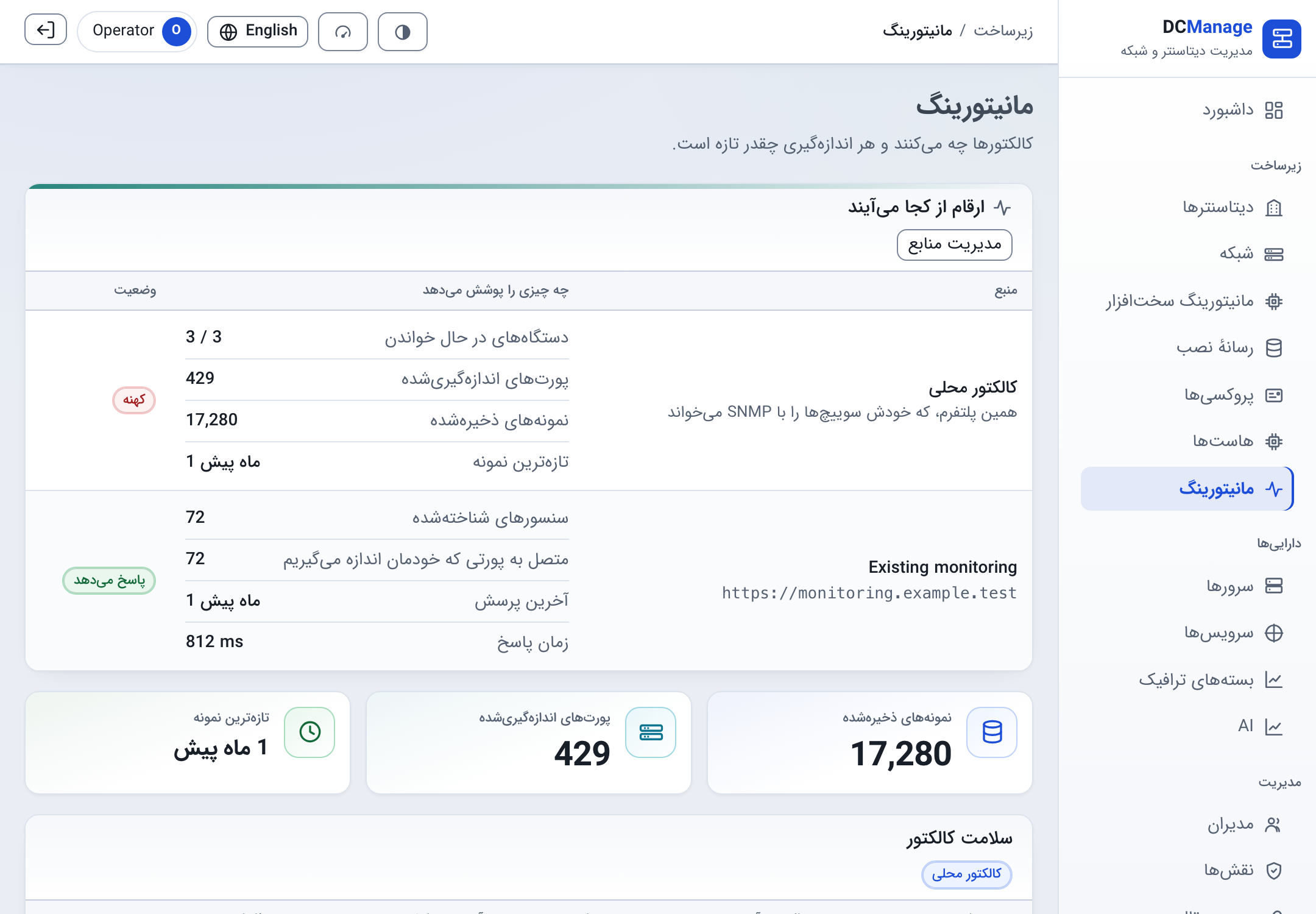Screen dimensions: 1316x914
Task: Click the '812 ms' response time value
Action: (214, 642)
